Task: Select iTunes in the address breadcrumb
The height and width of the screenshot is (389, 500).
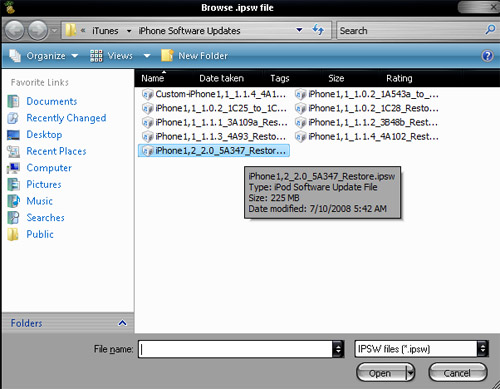Action: pos(105,31)
